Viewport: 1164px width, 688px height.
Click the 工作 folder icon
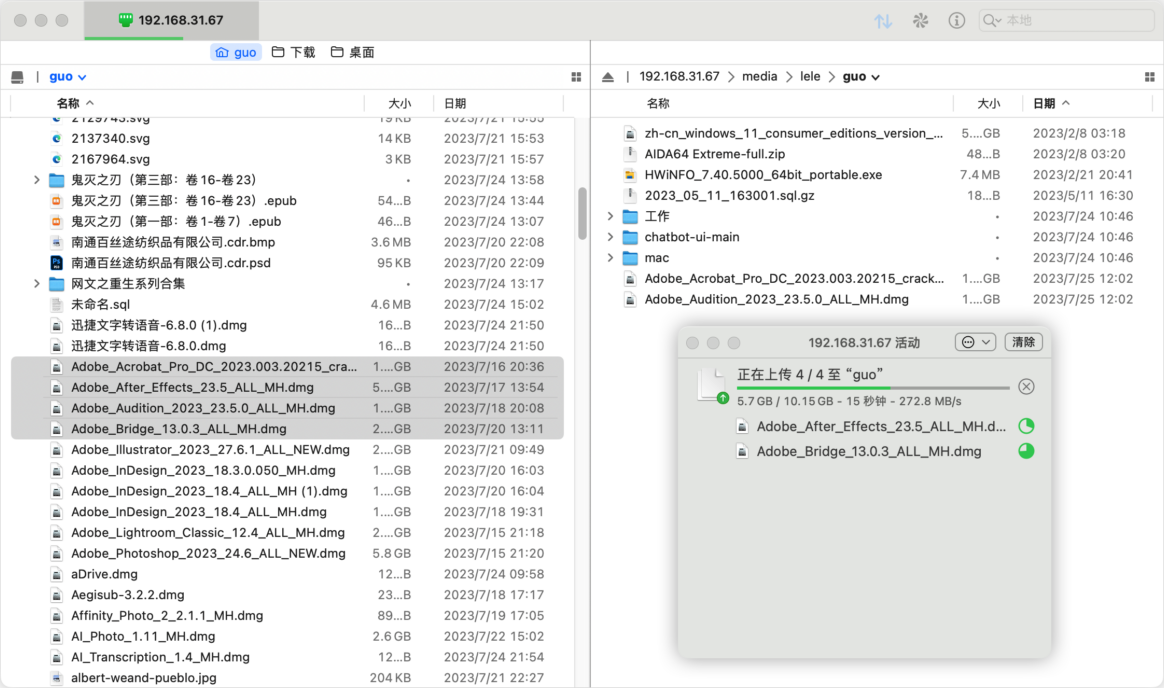(630, 217)
